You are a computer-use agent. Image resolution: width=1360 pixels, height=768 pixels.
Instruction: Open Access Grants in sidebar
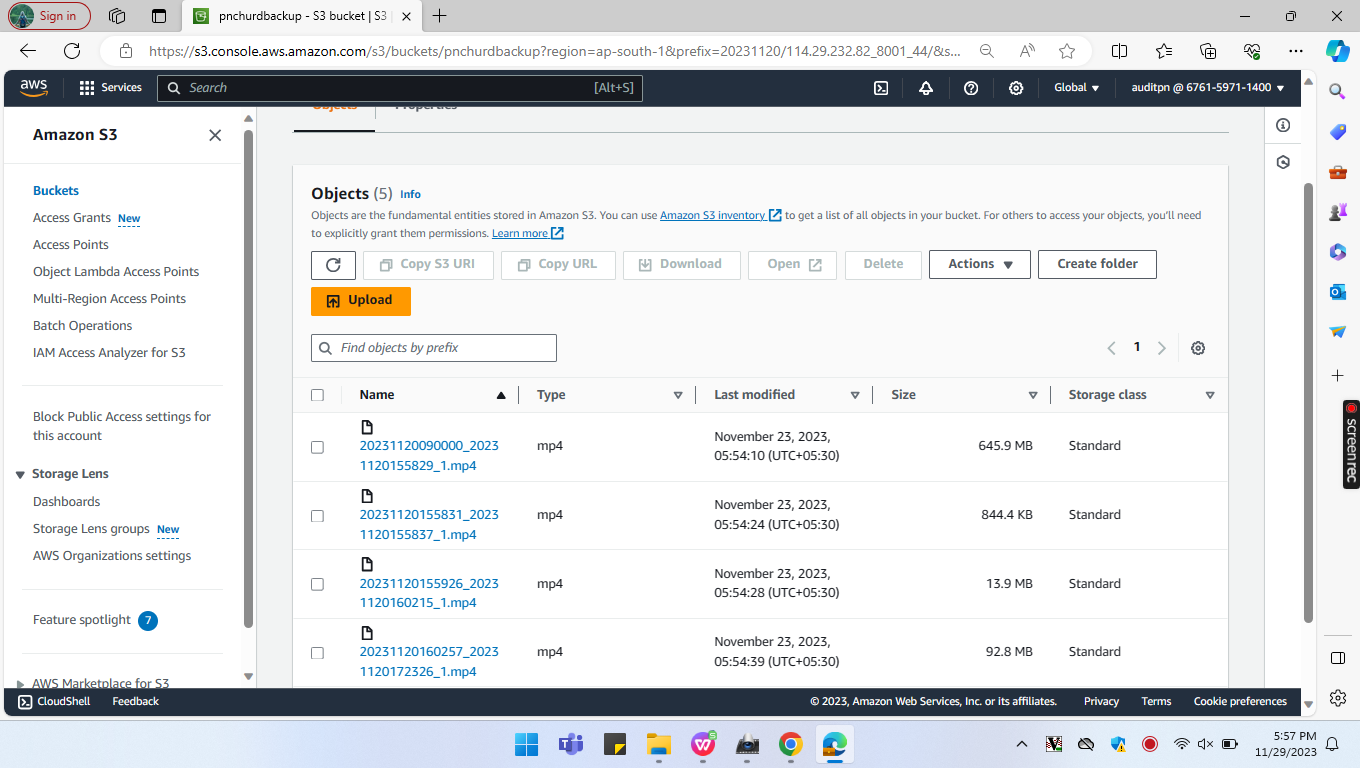point(72,218)
